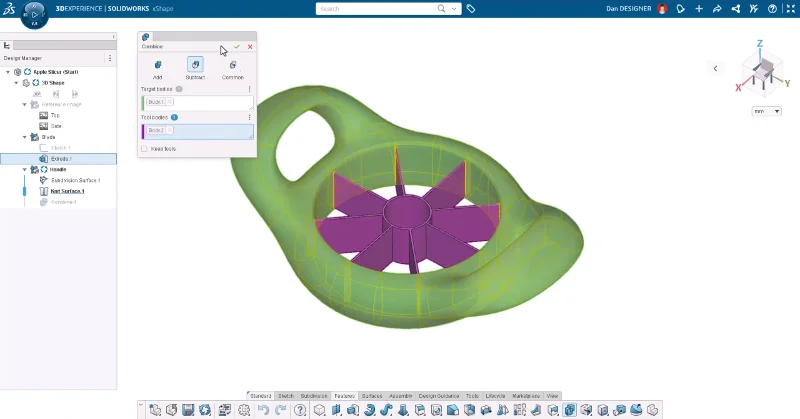Screen dimensions: 800x419
Task: Remove Body.1 from Target bodies
Action: click(170, 102)
